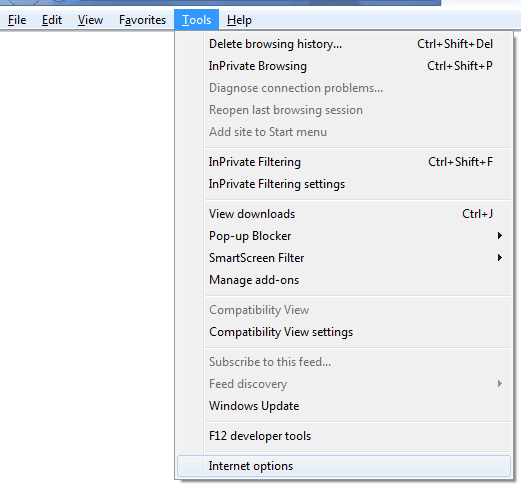
Task: Open the Help menu
Action: coord(239,20)
